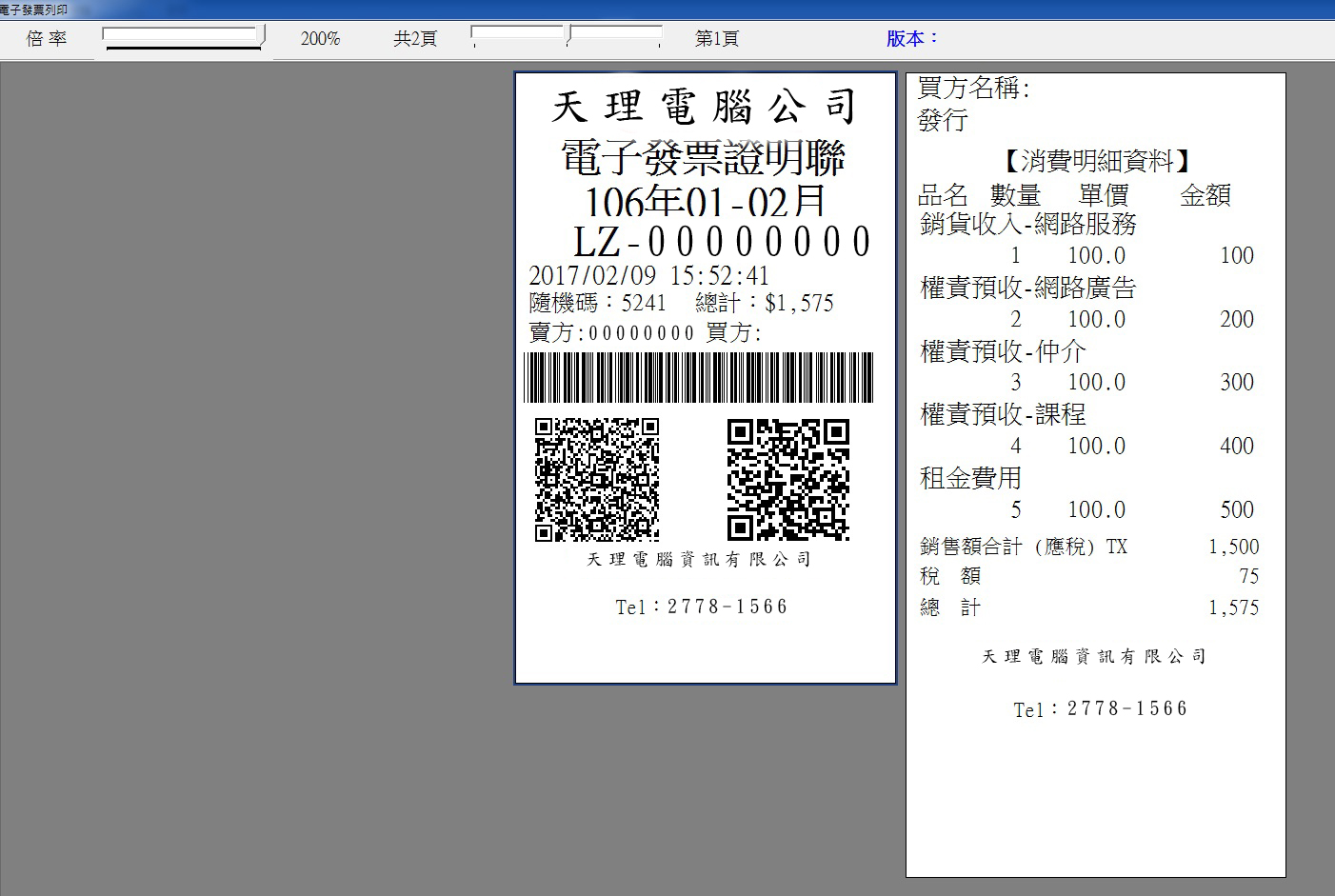Click the 共2頁 total pages label
Screen dimensions: 1335x896
[x=415, y=39]
